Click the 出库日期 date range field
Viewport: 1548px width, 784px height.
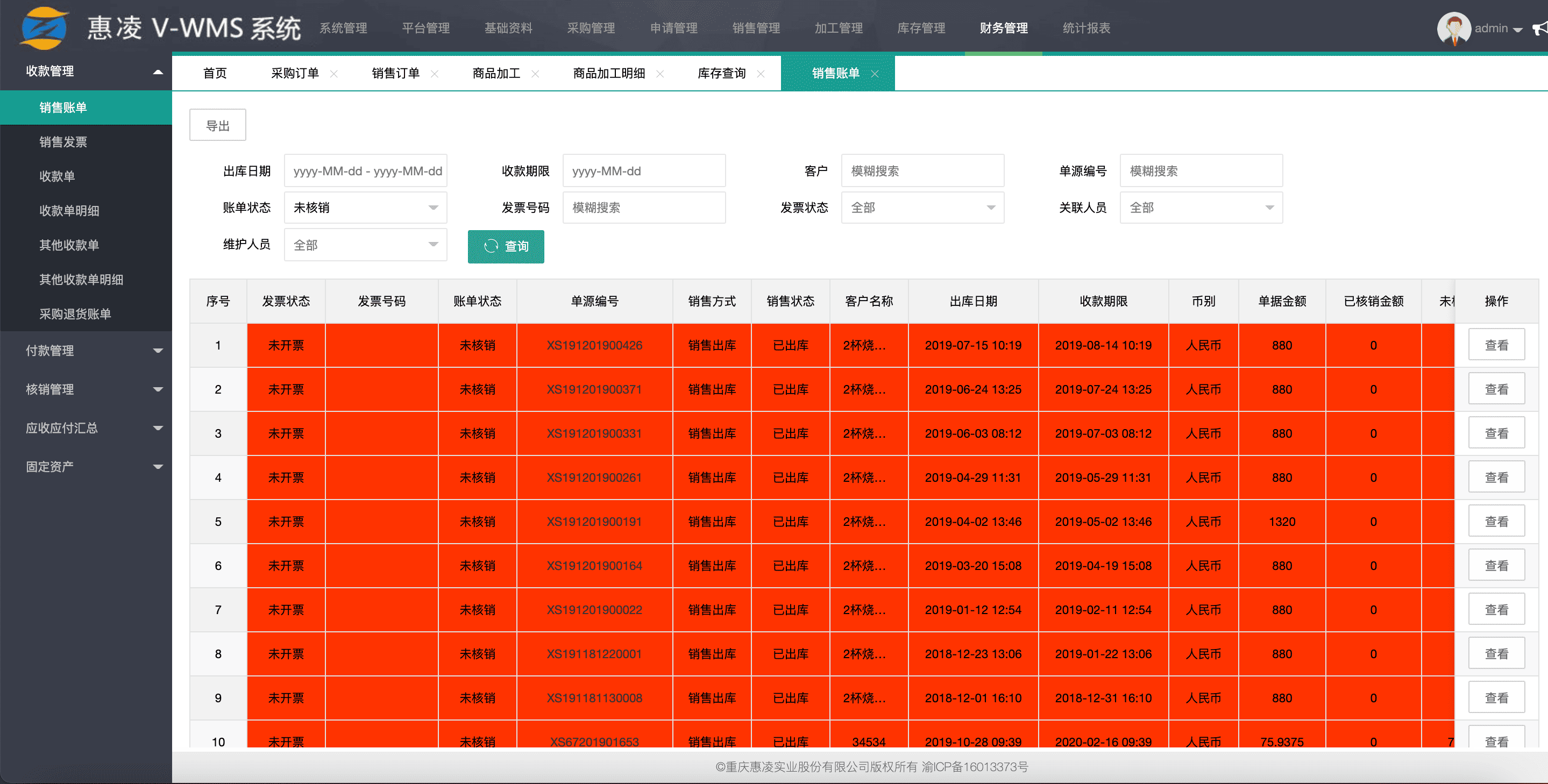click(x=365, y=171)
